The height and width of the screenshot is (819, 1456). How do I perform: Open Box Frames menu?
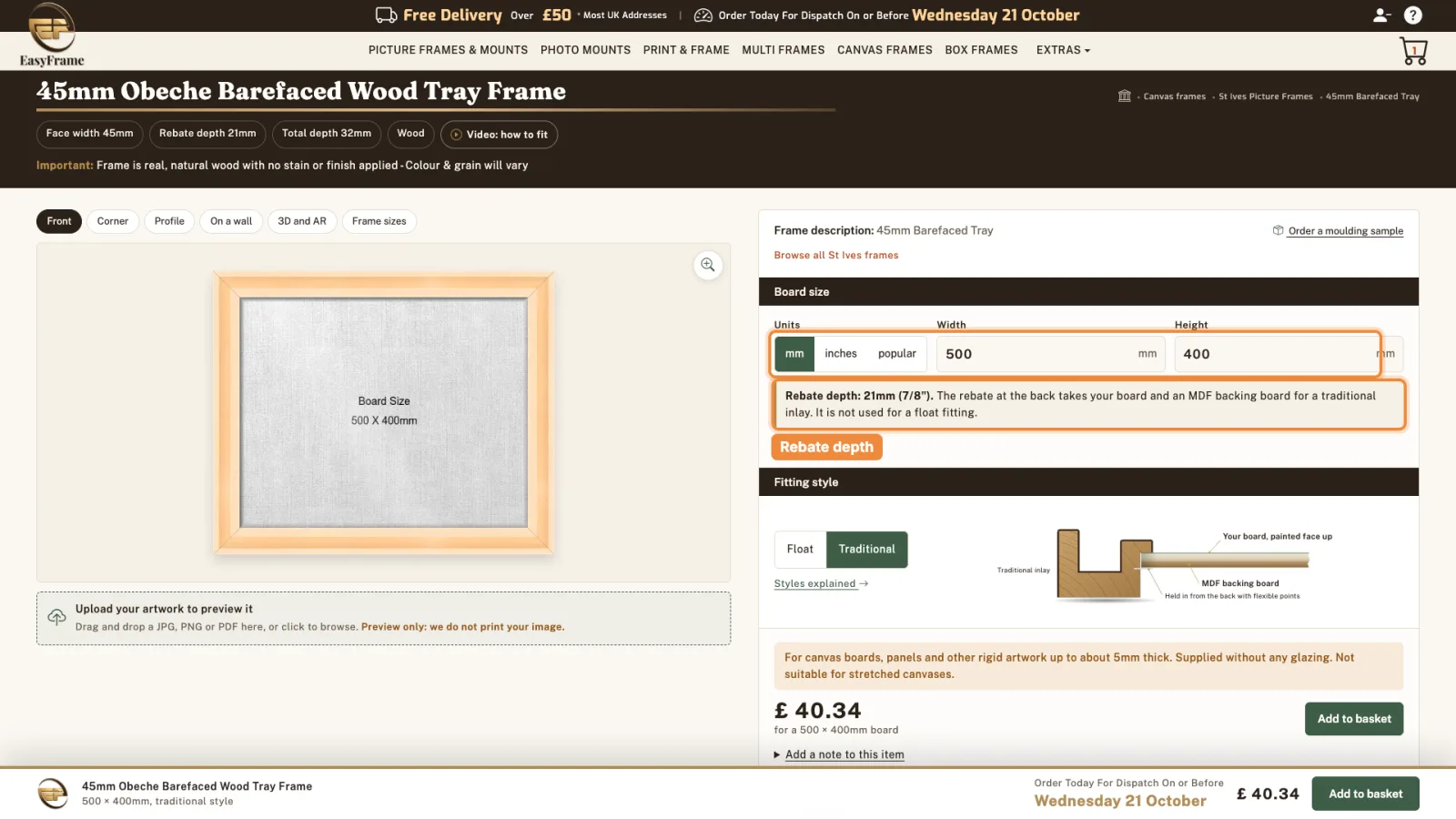pyautogui.click(x=981, y=50)
